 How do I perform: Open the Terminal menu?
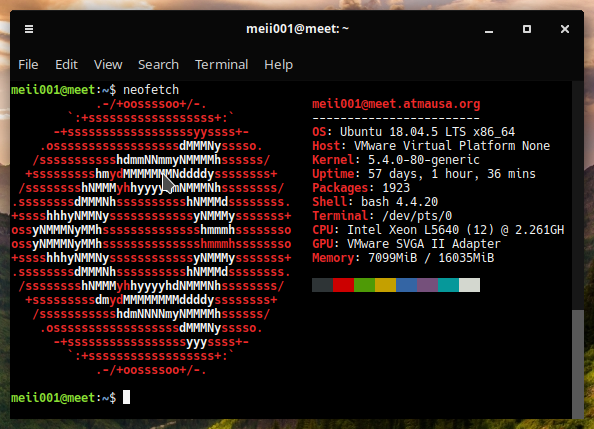[222, 65]
